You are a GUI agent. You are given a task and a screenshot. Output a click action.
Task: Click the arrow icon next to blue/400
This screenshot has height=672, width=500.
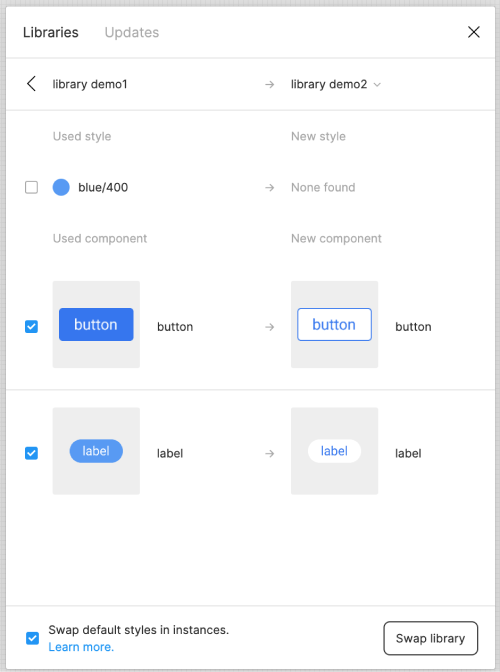point(269,187)
